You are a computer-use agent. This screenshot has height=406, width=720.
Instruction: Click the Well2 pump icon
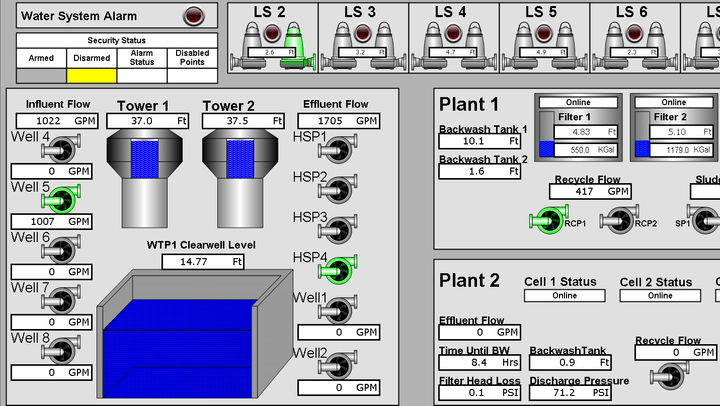338,365
